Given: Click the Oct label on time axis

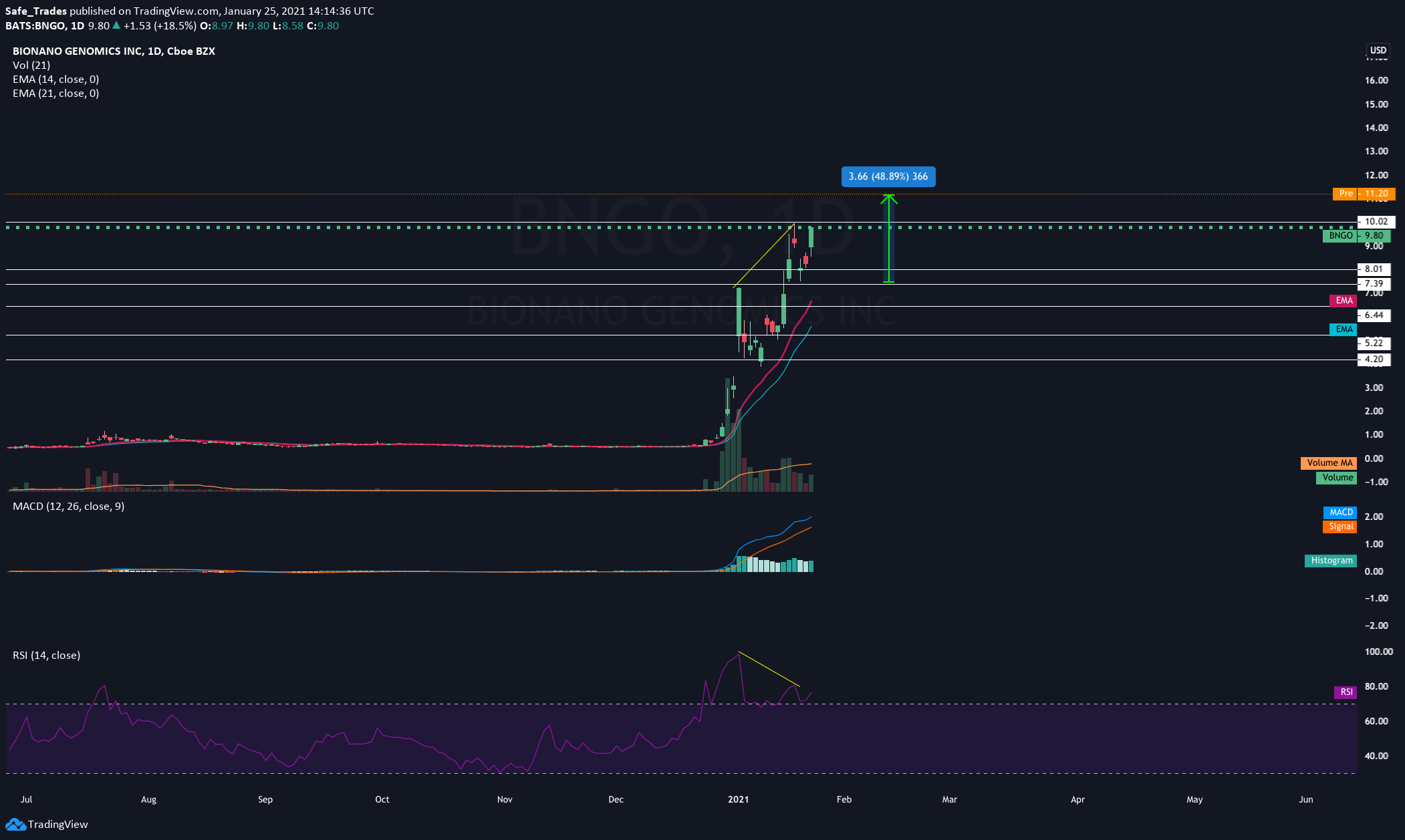Looking at the screenshot, I should pos(382,799).
